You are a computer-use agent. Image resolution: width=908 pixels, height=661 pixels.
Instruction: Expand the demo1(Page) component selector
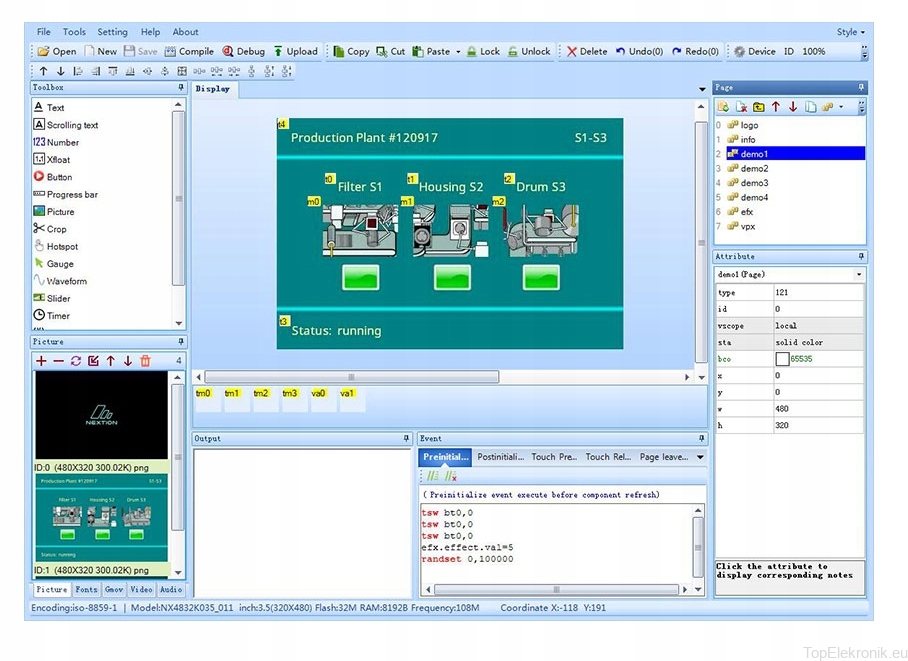click(x=858, y=274)
